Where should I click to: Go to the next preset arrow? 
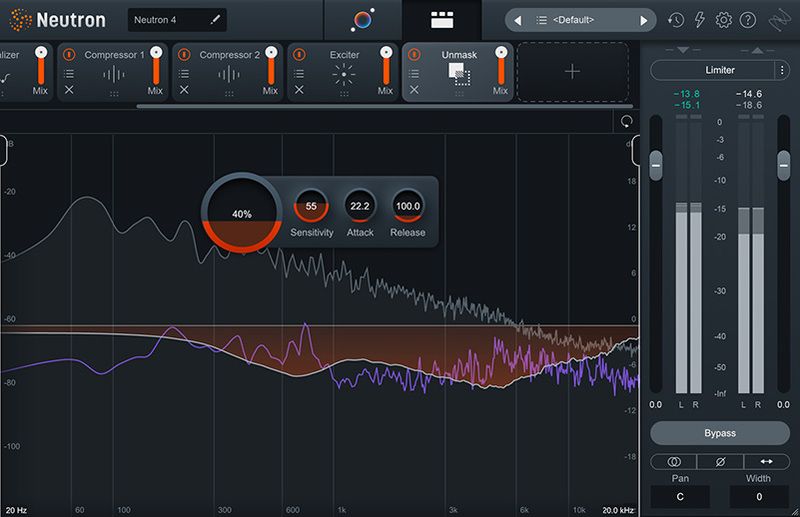[x=645, y=20]
